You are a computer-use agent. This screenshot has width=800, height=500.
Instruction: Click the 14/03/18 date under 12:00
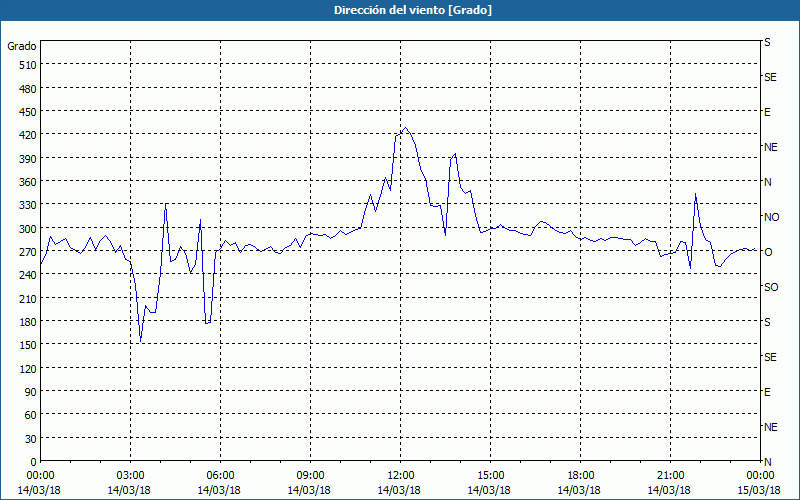click(399, 490)
